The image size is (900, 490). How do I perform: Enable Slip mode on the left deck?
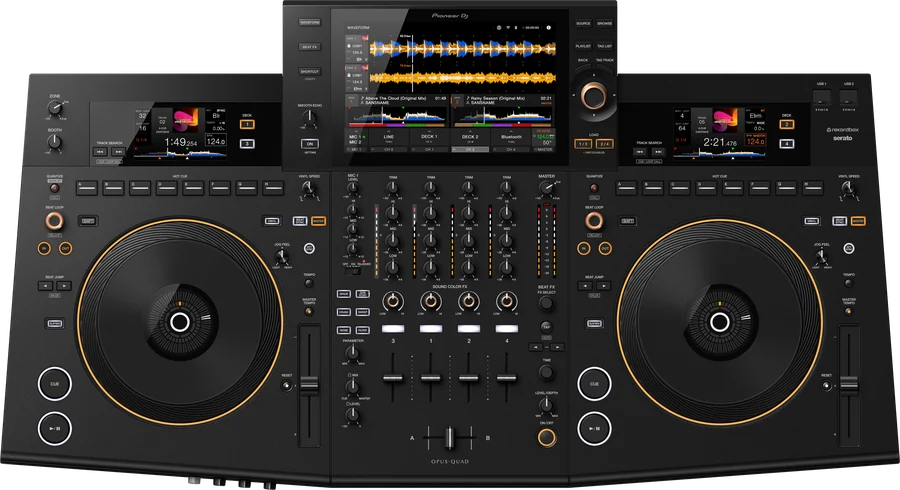(x=55, y=324)
